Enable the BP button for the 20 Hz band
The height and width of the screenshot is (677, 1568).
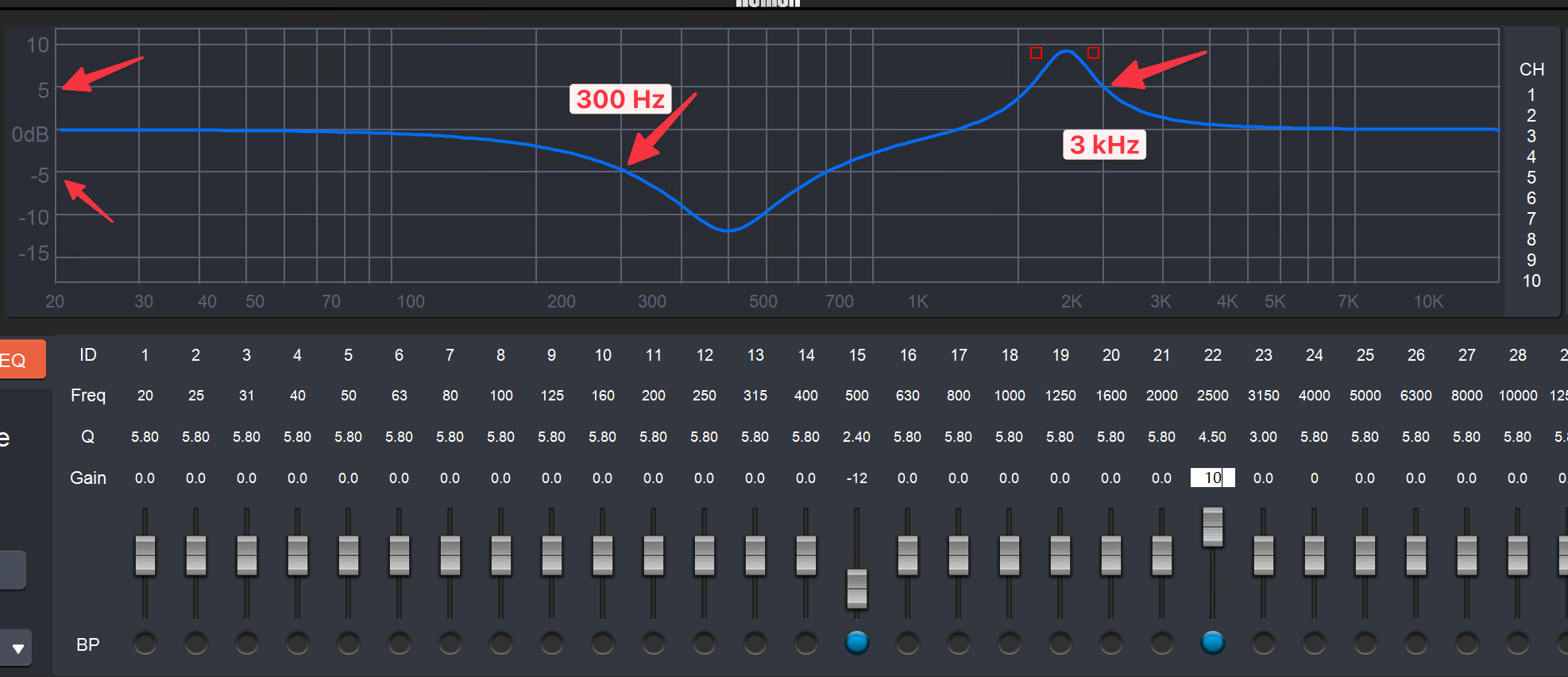[145, 643]
